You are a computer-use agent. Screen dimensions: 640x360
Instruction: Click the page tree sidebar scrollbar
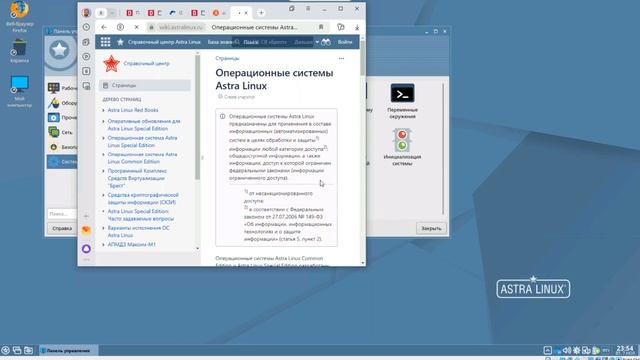(x=198, y=118)
